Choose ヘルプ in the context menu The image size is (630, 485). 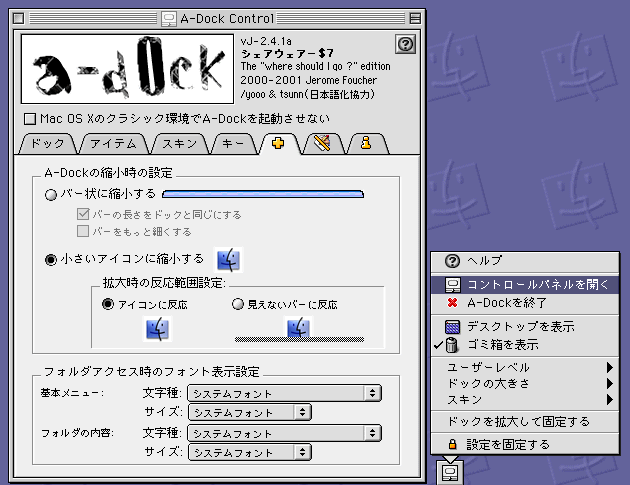coord(525,261)
